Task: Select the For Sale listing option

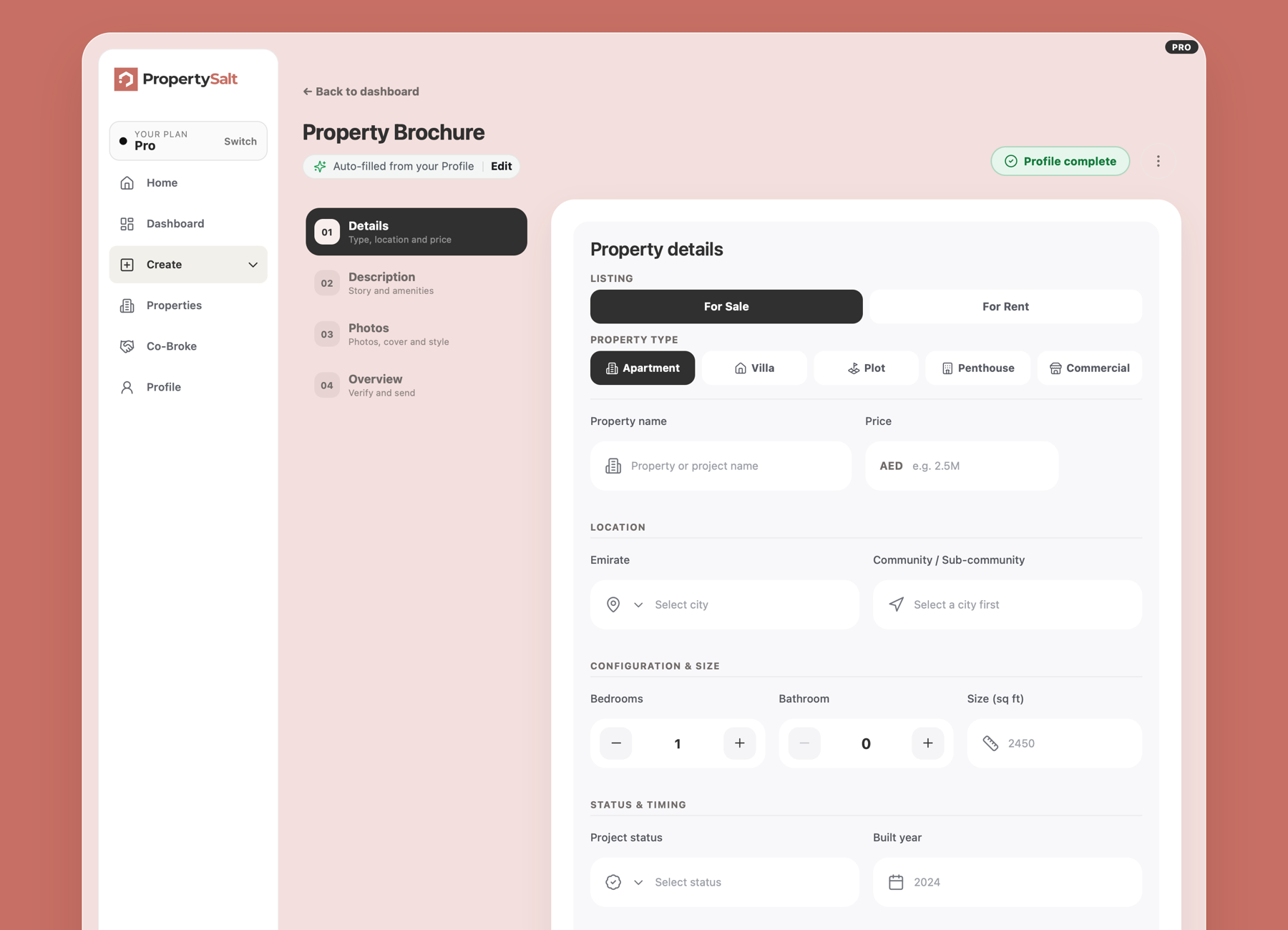Action: click(x=726, y=307)
